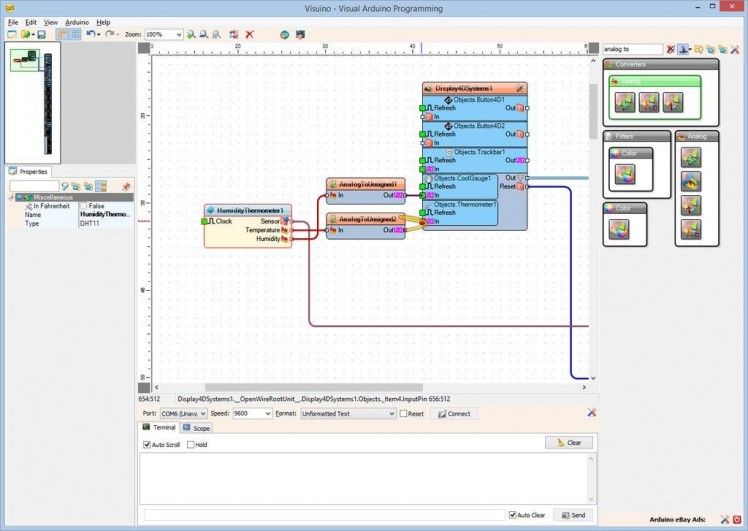Switch to the Scope tab
This screenshot has width=748, height=531.
[x=196, y=428]
